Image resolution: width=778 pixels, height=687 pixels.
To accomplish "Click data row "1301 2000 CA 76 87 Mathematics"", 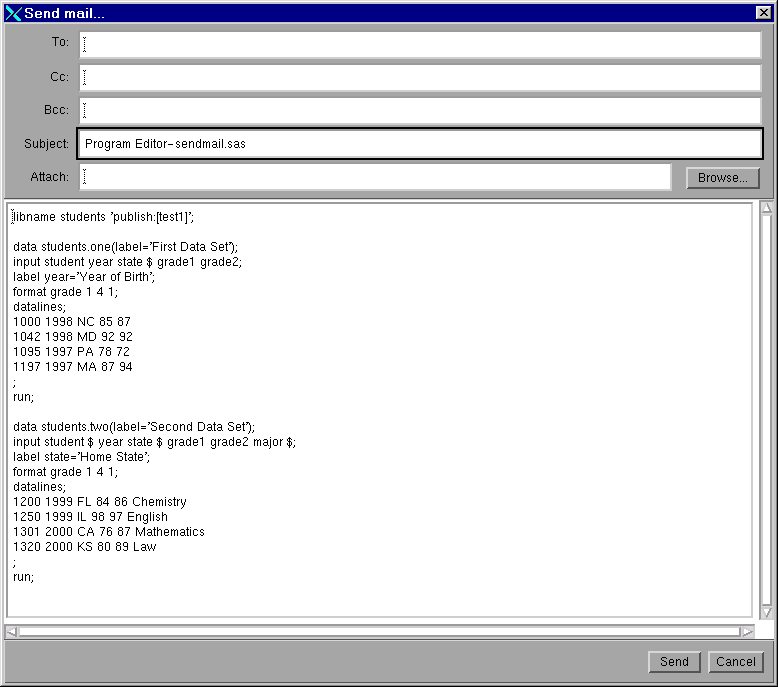I will 109,532.
